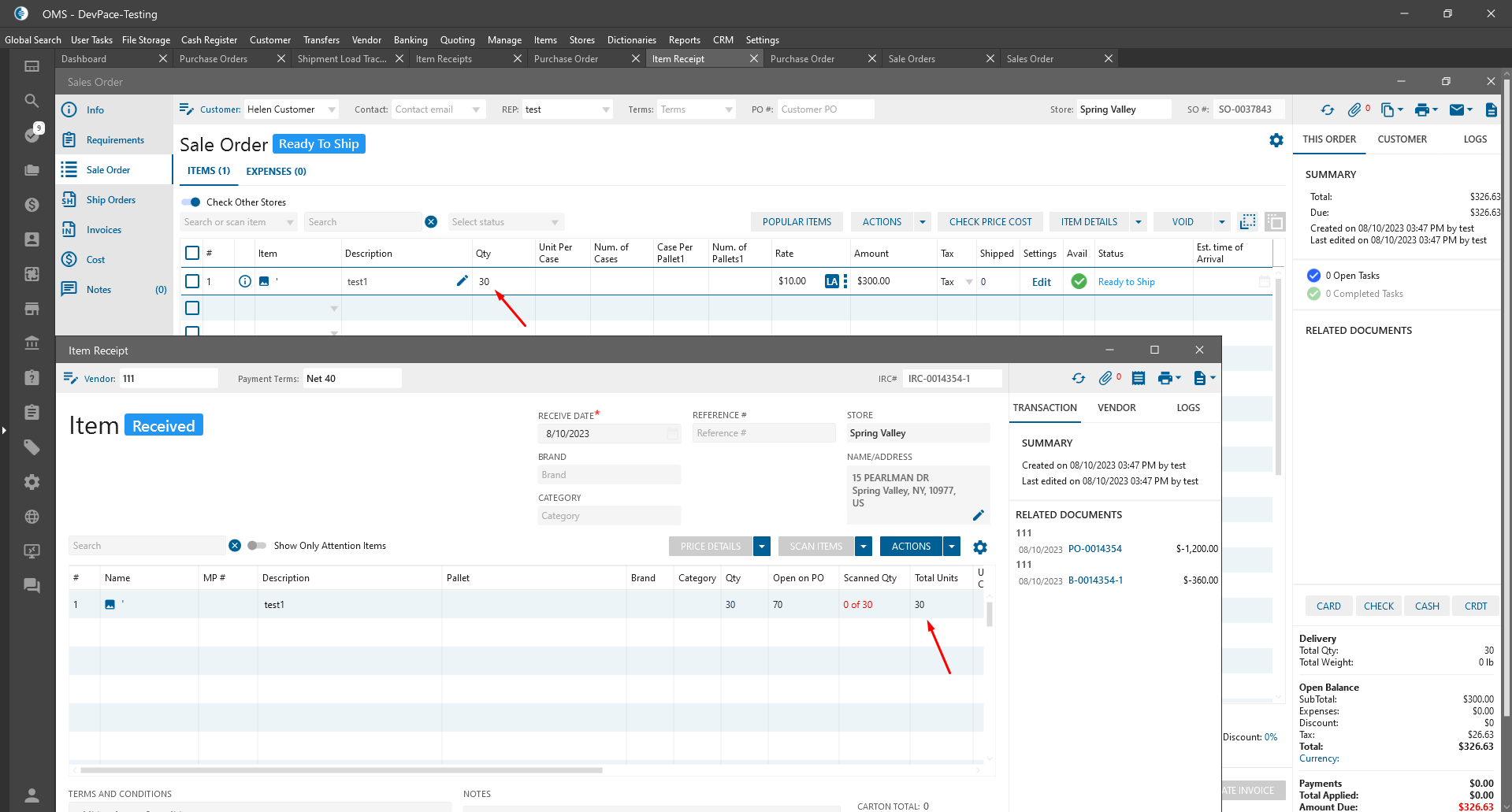1512x812 pixels.
Task: Open the Select status dropdown
Action: point(506,222)
